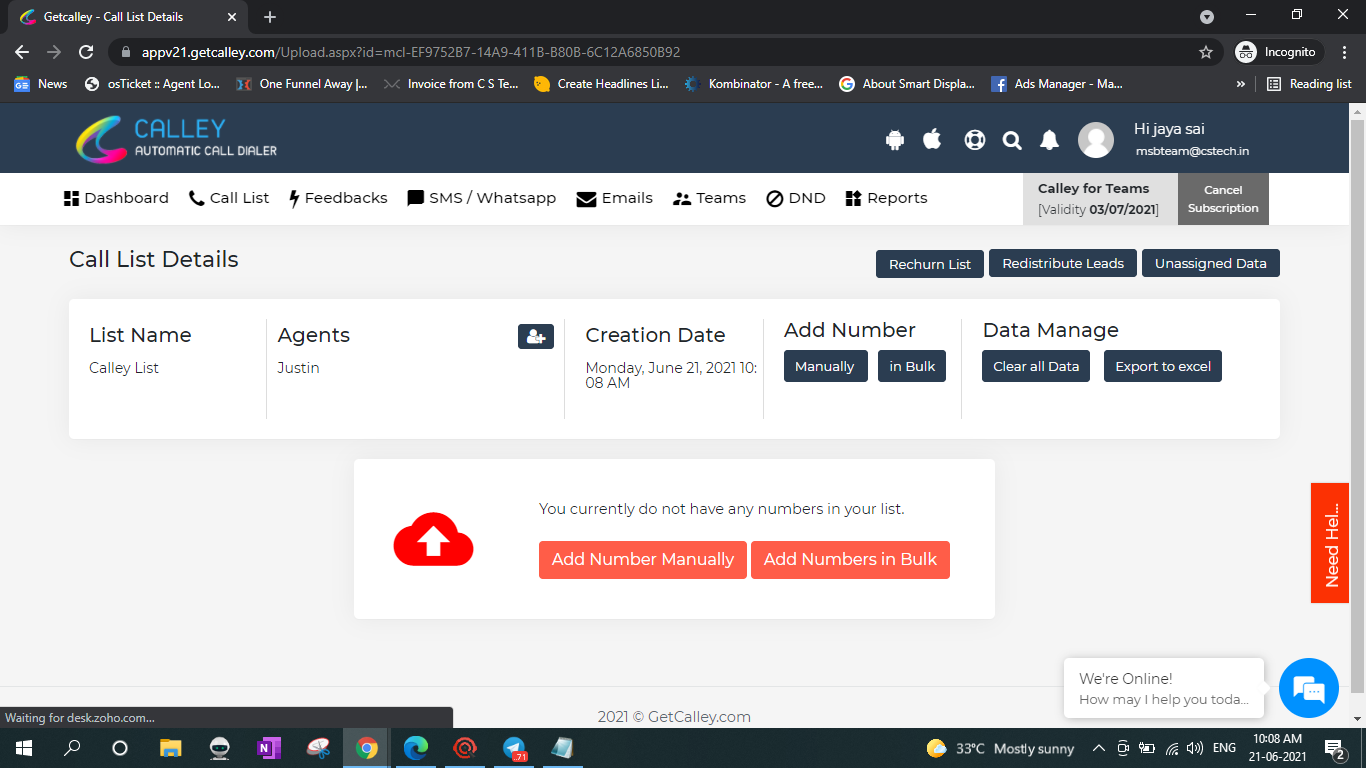Image resolution: width=1366 pixels, height=768 pixels.
Task: Click the Calley logo
Action: click(x=177, y=139)
